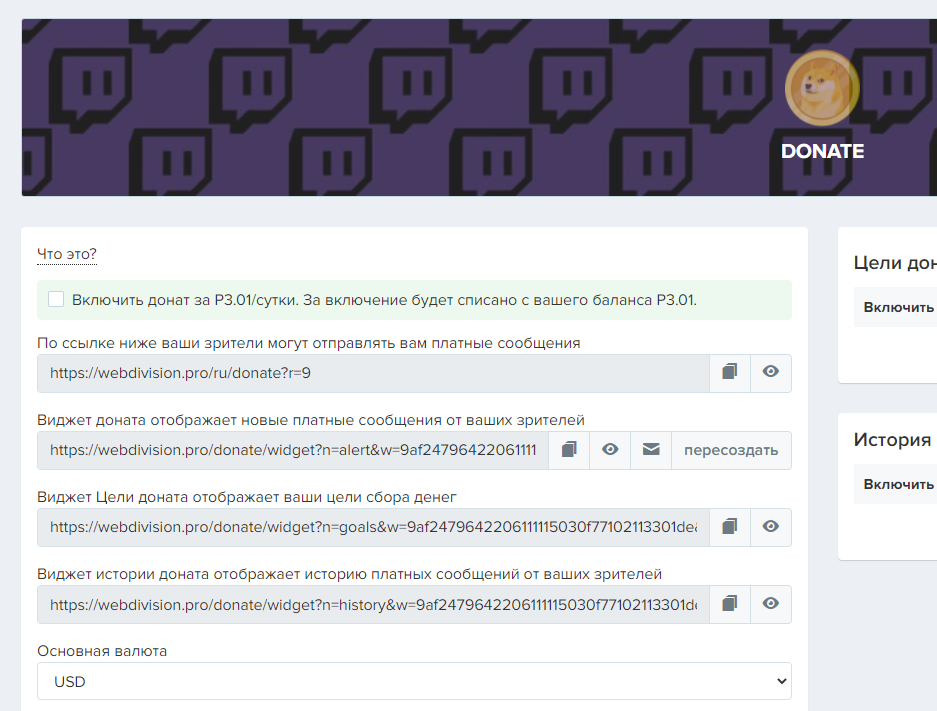937x711 pixels.
Task: Copy the alert widget URL
Action: click(x=569, y=450)
